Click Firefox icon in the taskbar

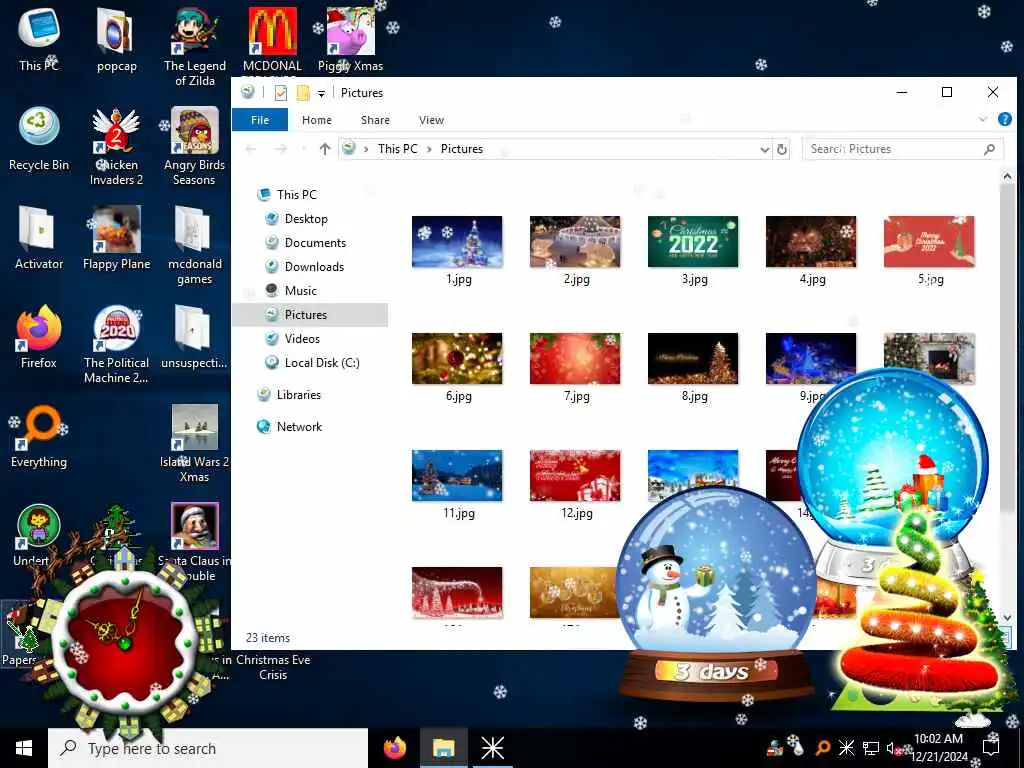394,748
